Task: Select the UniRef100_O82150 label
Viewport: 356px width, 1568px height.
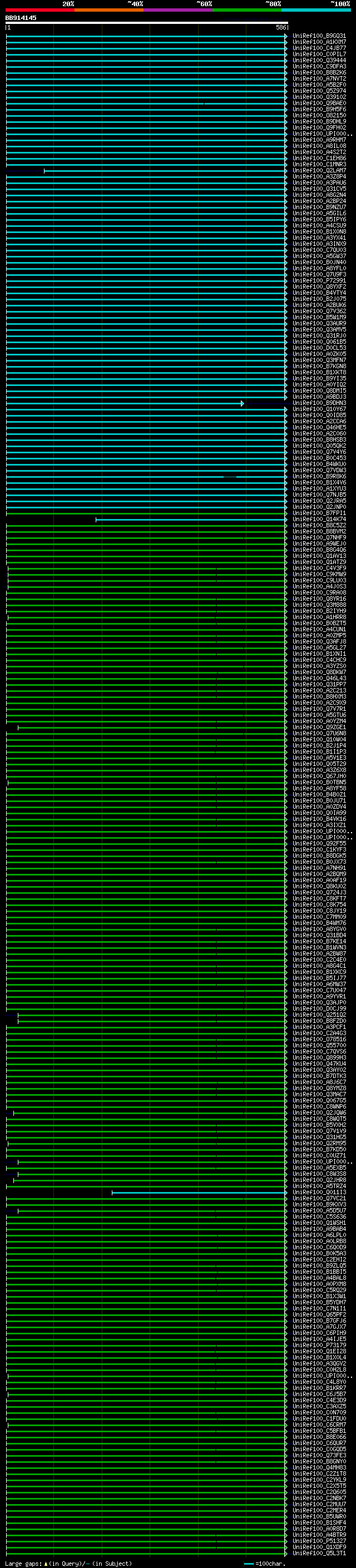Action: tap(319, 115)
